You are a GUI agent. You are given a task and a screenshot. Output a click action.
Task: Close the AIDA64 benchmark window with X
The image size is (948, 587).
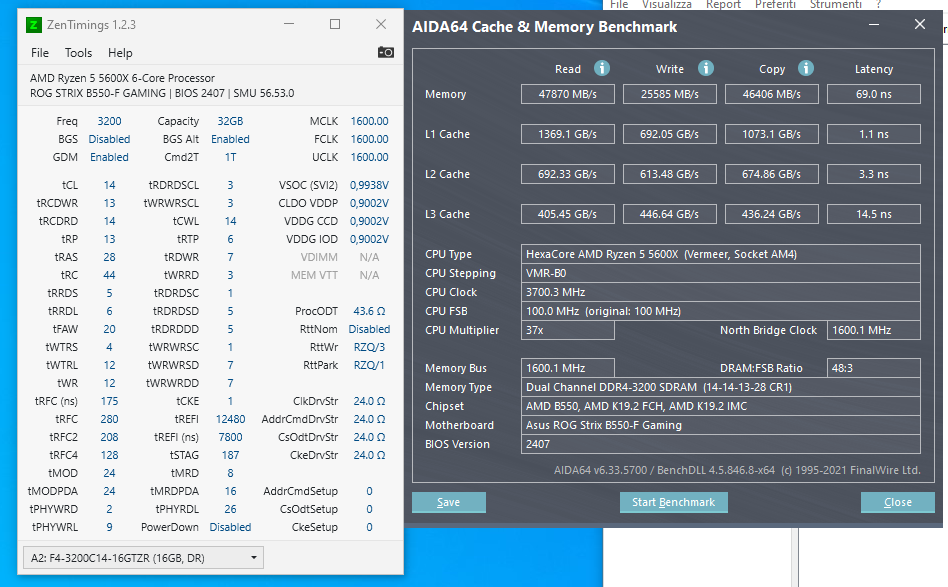pos(920,24)
